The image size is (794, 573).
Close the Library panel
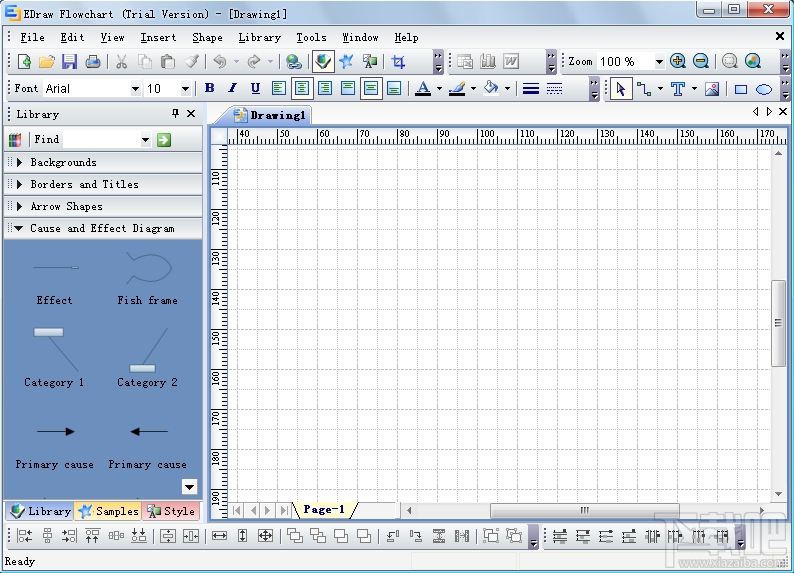191,113
